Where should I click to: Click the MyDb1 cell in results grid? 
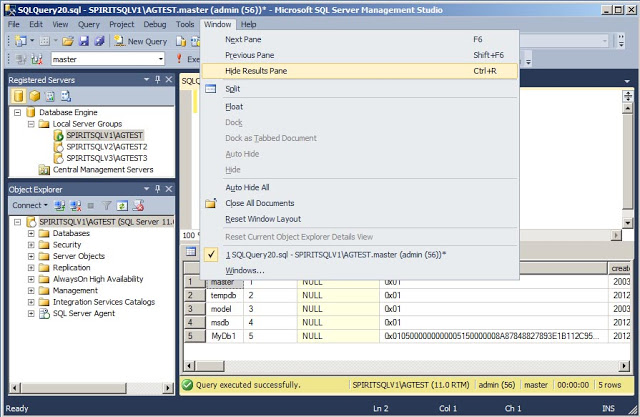click(x=224, y=336)
